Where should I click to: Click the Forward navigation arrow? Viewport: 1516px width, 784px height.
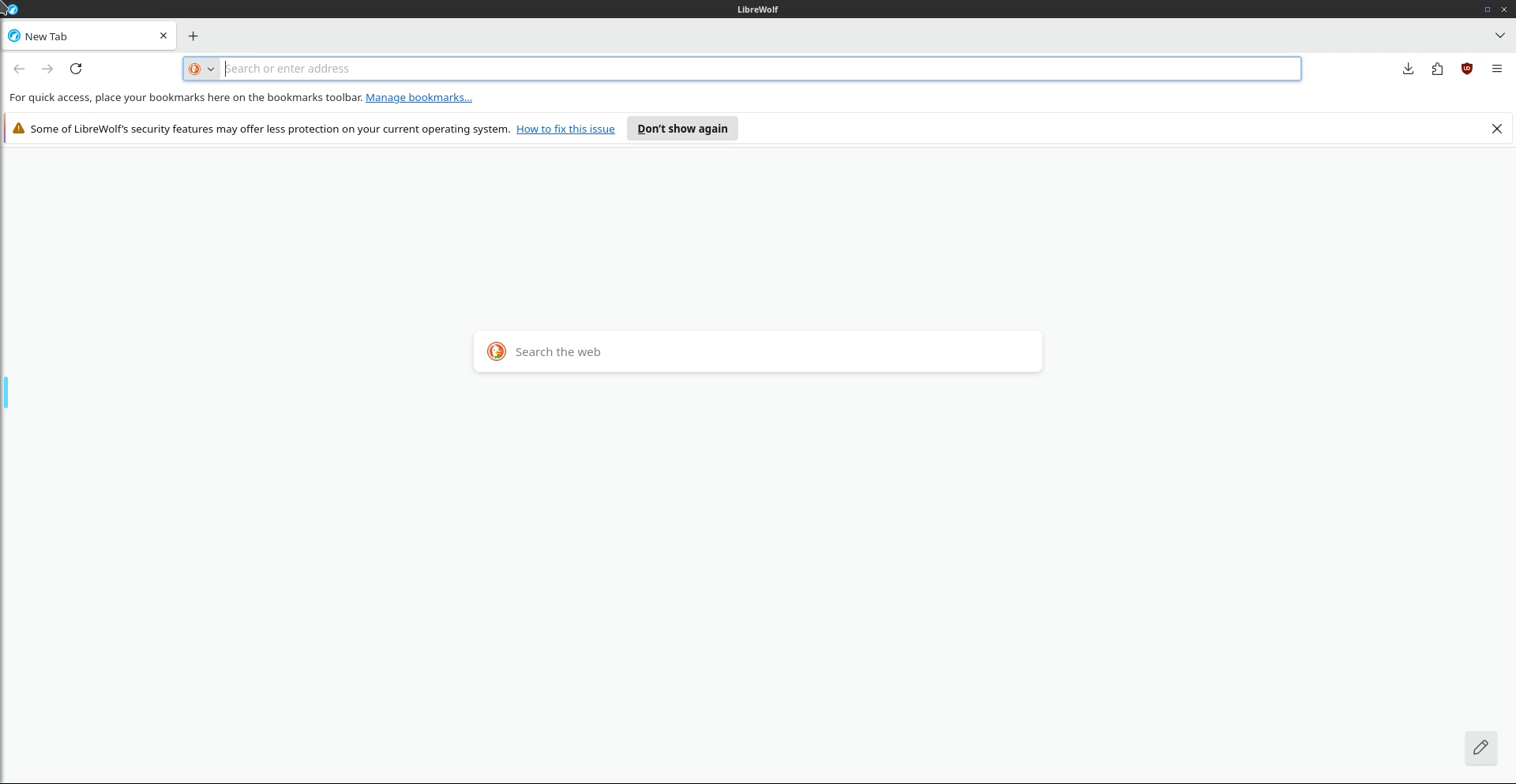point(47,69)
